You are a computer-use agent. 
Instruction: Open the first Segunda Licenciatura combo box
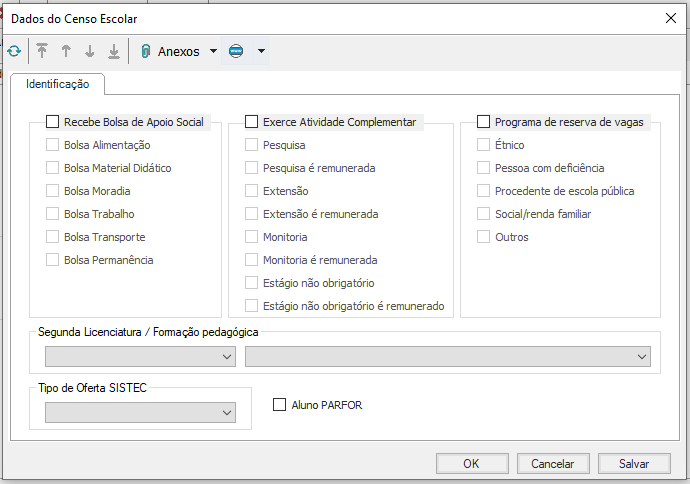pos(140,357)
